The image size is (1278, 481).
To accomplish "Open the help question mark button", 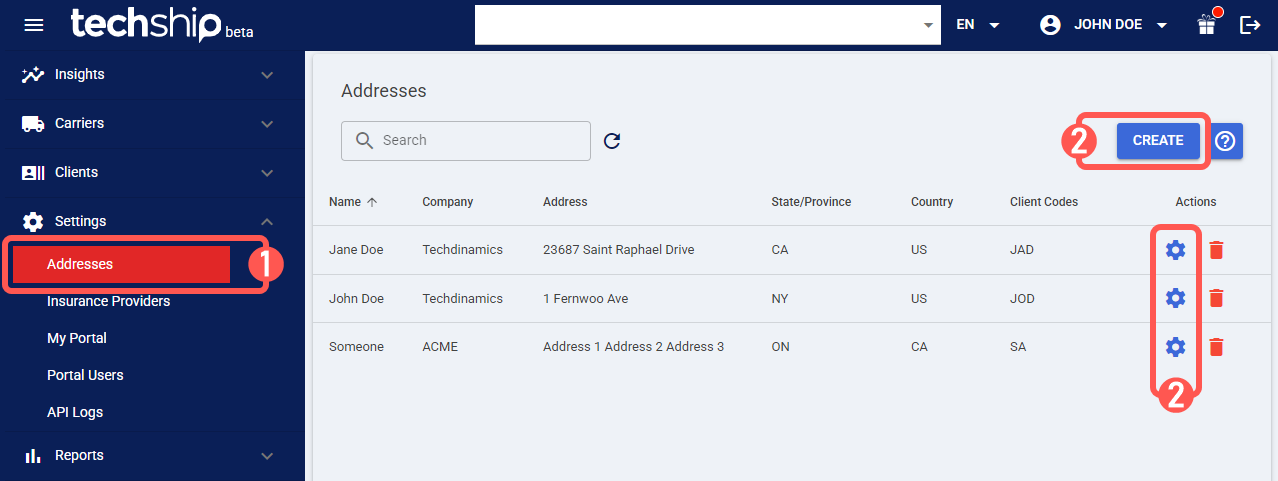I will tap(1226, 141).
